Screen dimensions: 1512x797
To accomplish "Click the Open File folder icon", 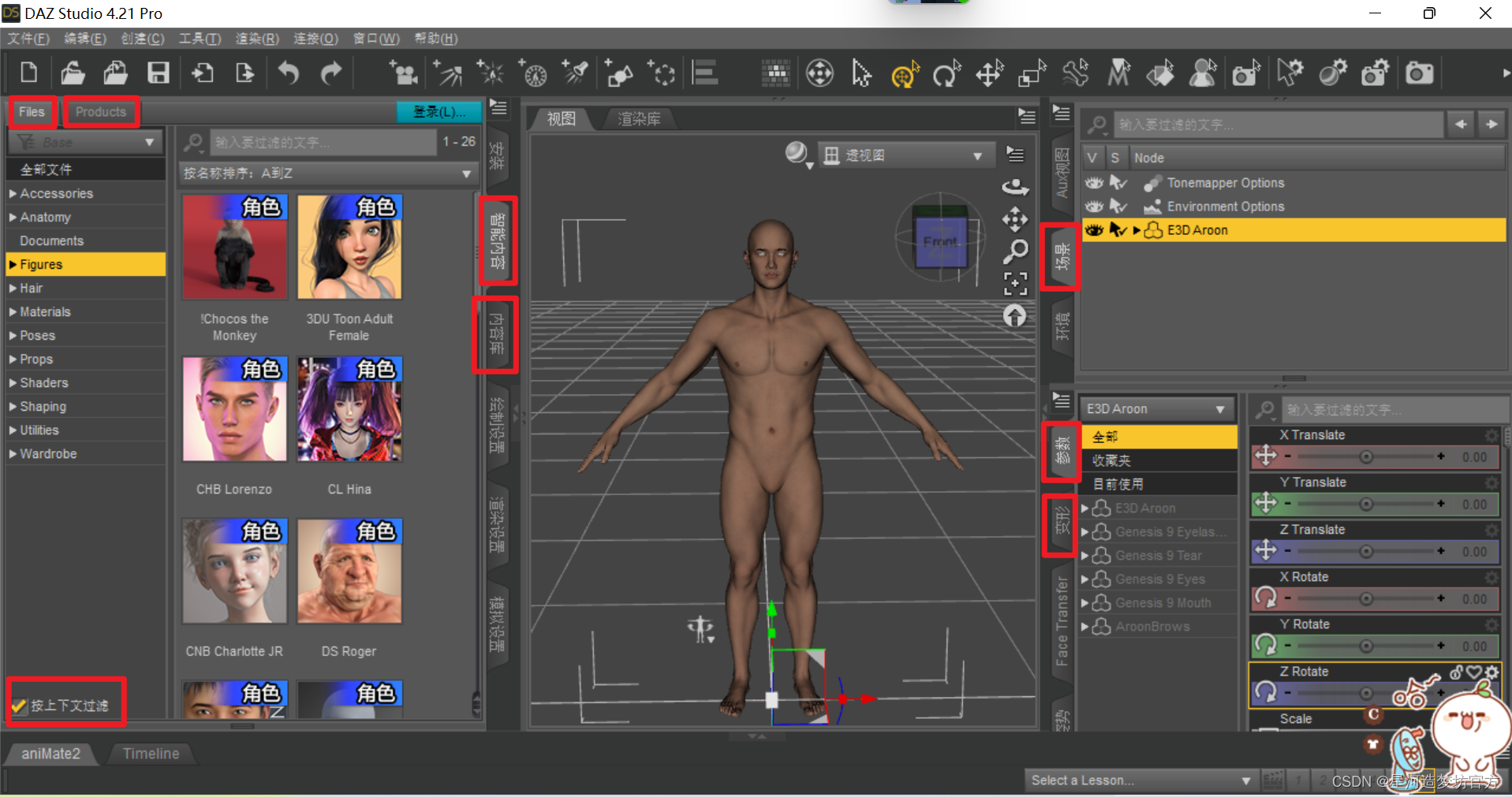I will pos(73,73).
